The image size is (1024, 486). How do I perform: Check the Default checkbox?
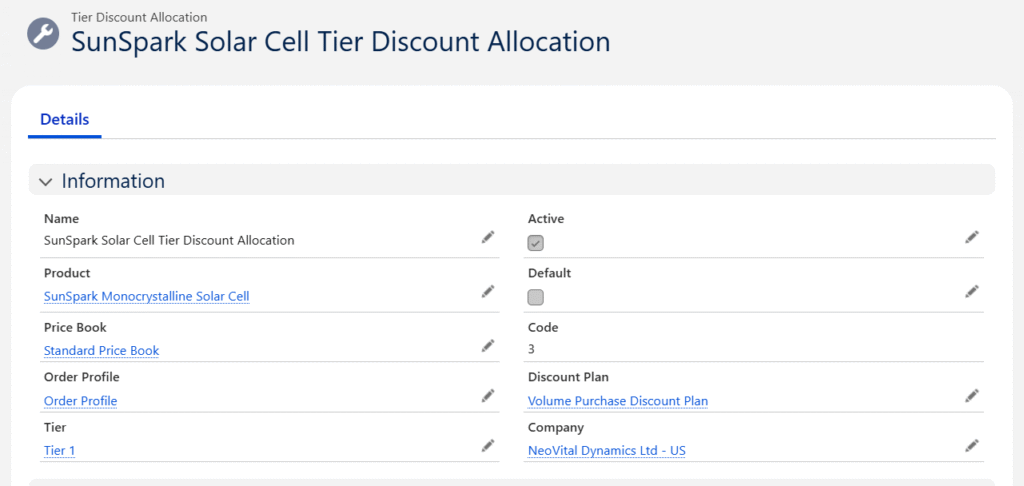pyautogui.click(x=536, y=297)
